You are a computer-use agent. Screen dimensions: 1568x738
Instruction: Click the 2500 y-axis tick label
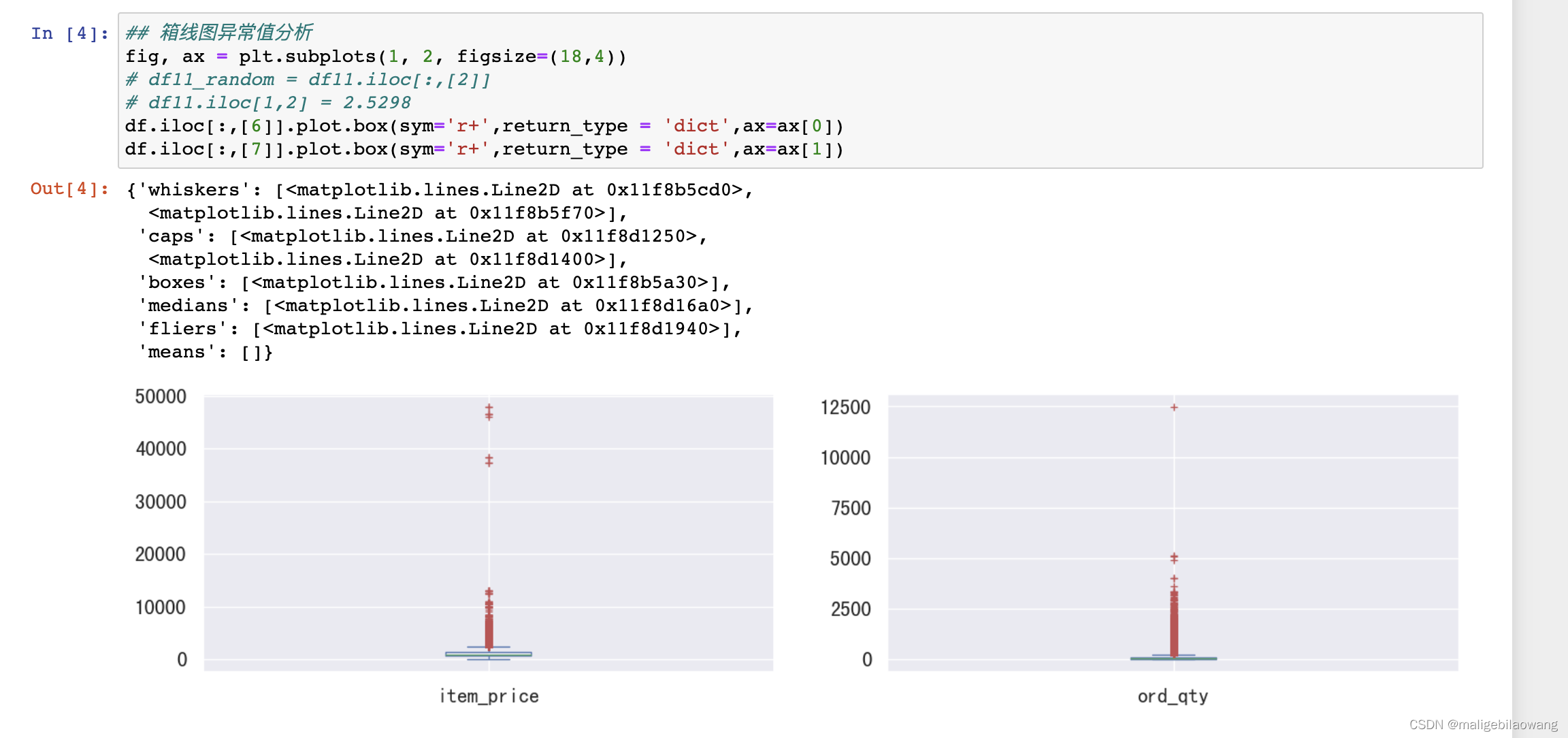[x=851, y=609]
